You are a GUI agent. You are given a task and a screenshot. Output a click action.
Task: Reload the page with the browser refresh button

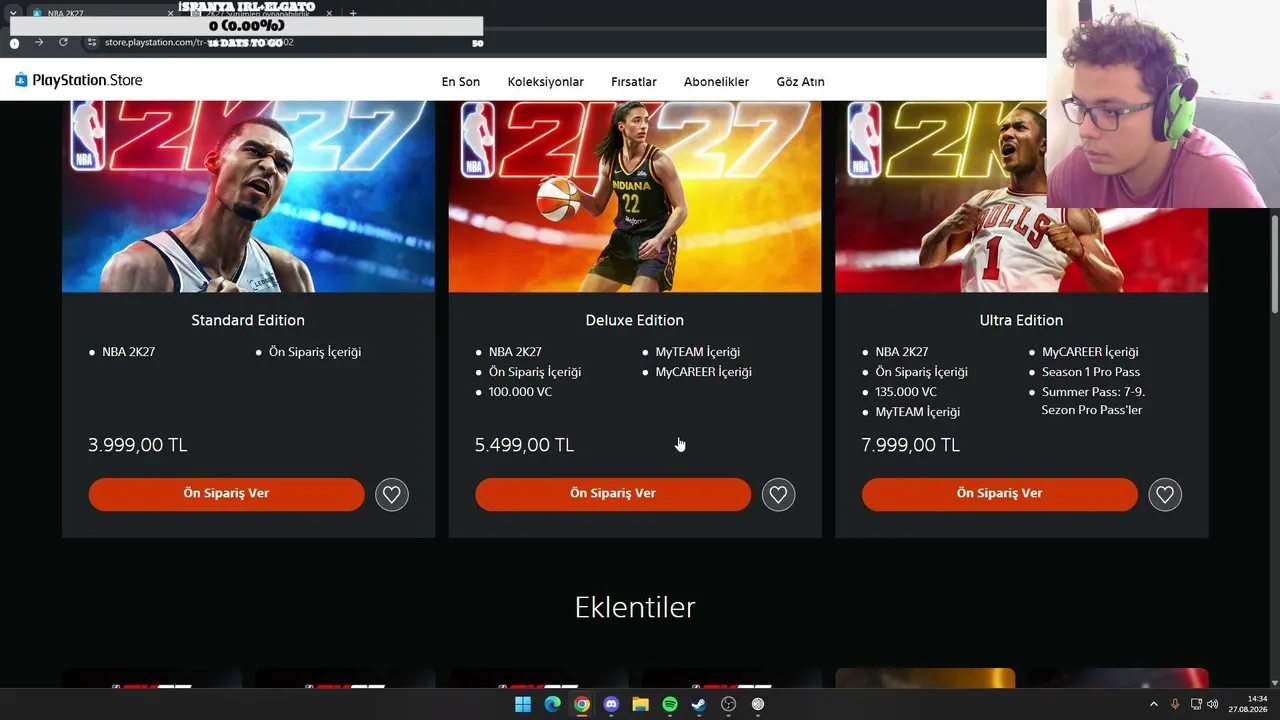63,42
